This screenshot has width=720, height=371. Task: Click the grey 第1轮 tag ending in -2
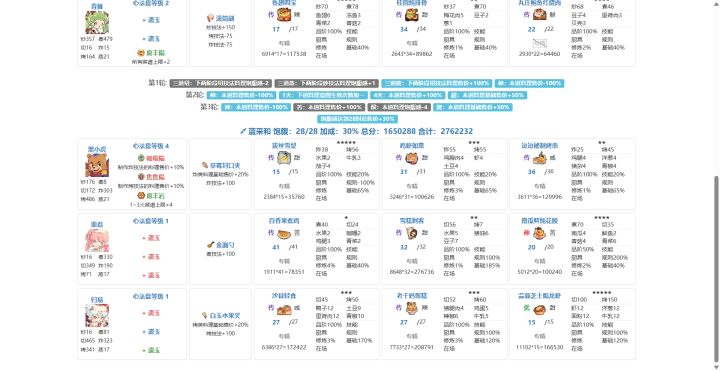(x=221, y=84)
